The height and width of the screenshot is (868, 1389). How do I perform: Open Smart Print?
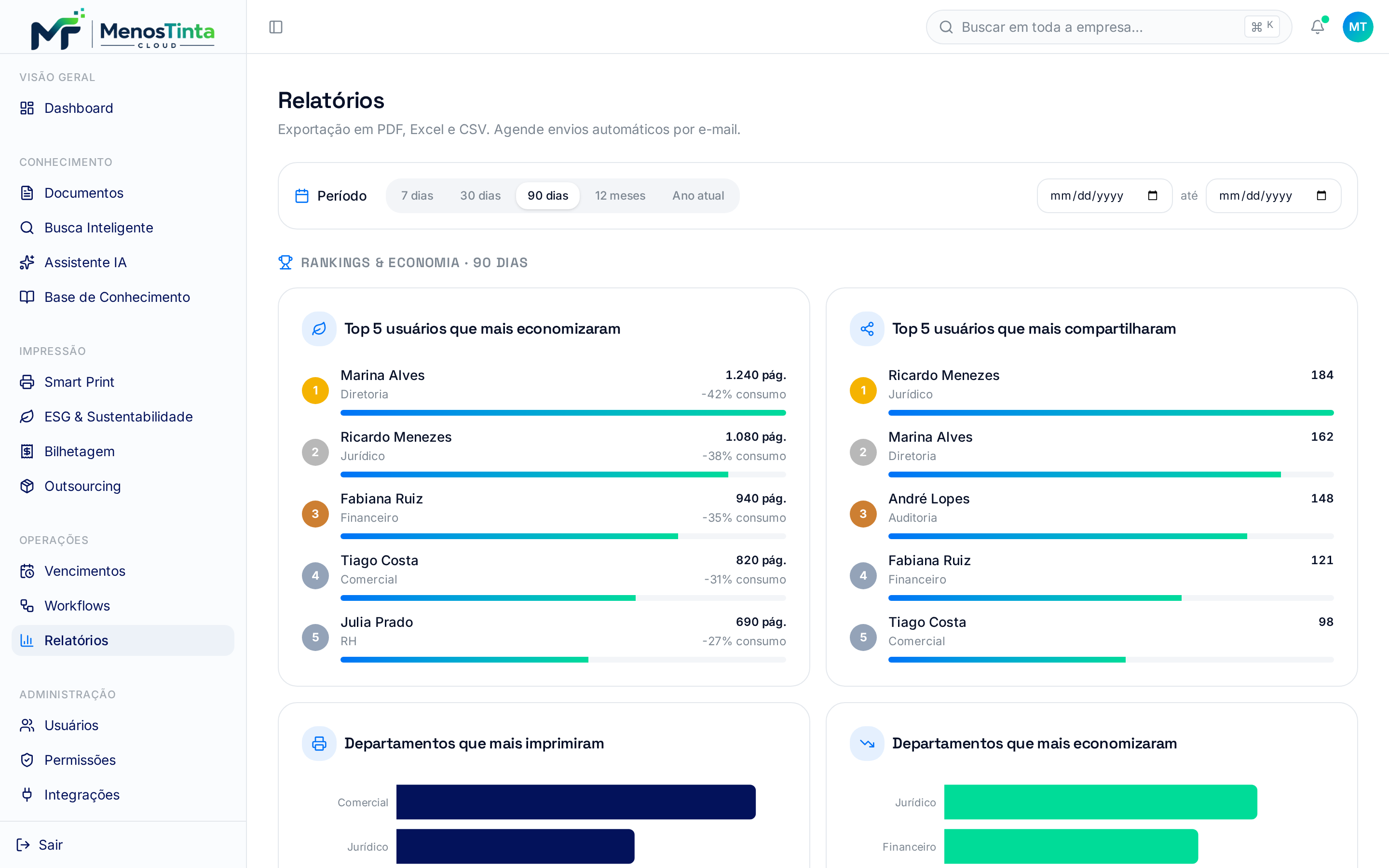point(123,382)
